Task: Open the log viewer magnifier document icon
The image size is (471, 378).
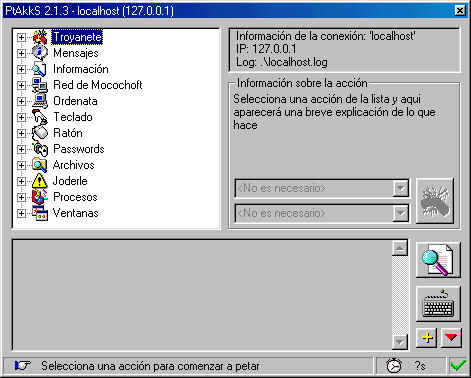Action: pyautogui.click(x=438, y=260)
